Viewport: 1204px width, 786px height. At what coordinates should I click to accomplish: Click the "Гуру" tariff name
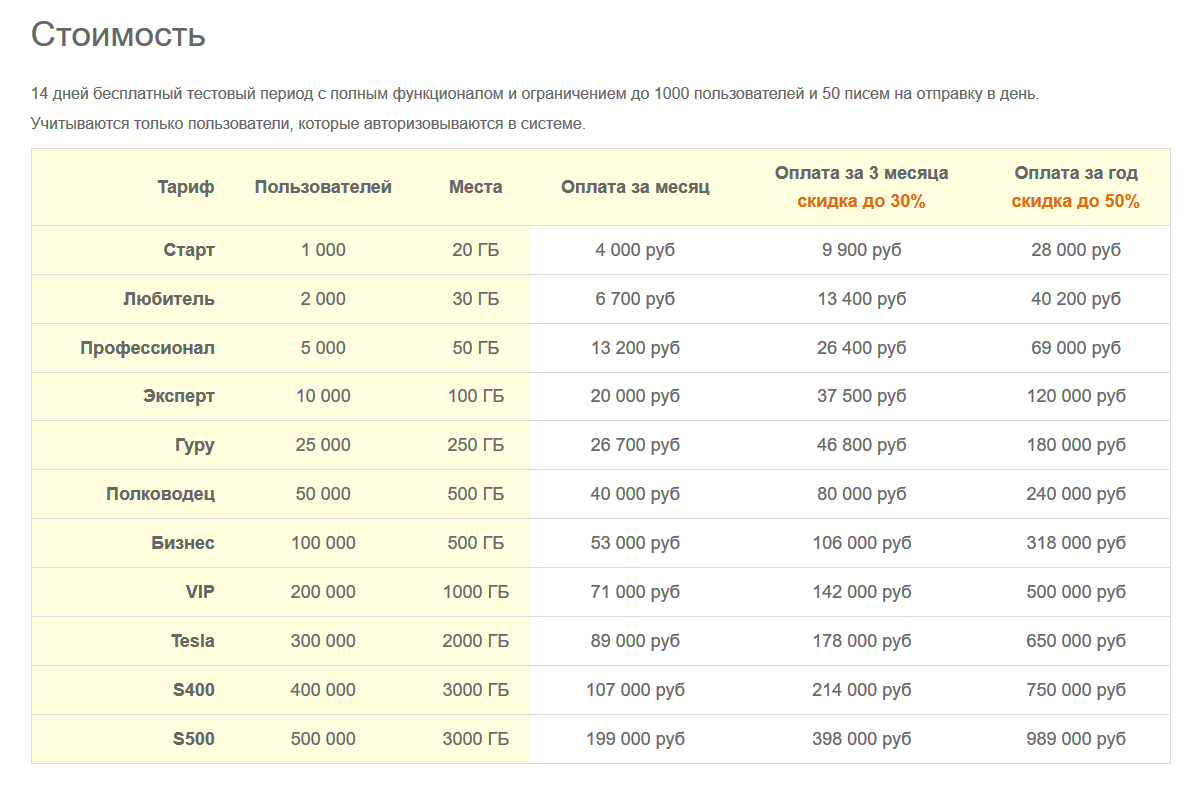click(x=194, y=445)
